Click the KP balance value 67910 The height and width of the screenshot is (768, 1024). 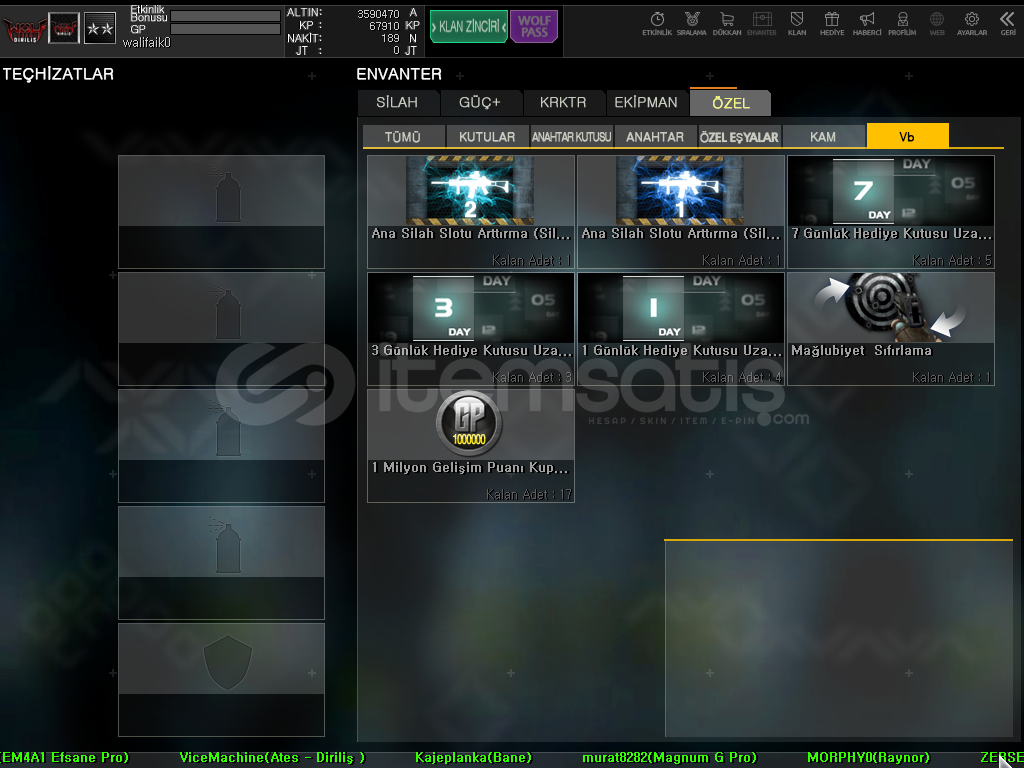(x=384, y=26)
